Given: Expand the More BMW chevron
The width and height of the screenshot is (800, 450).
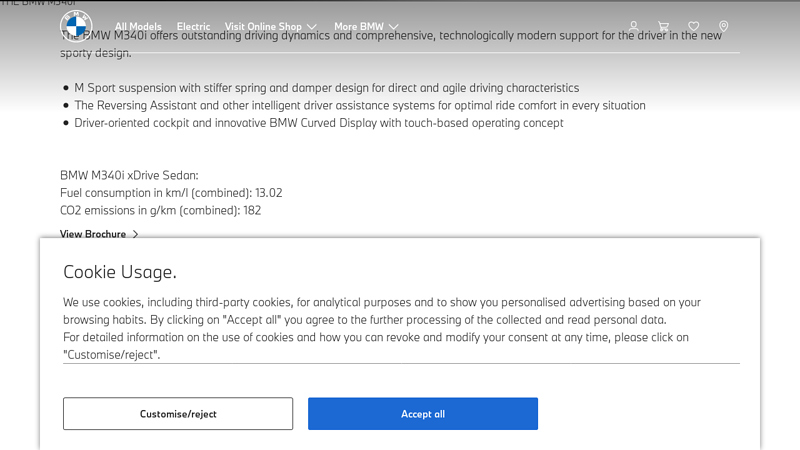Looking at the screenshot, I should 393,27.
